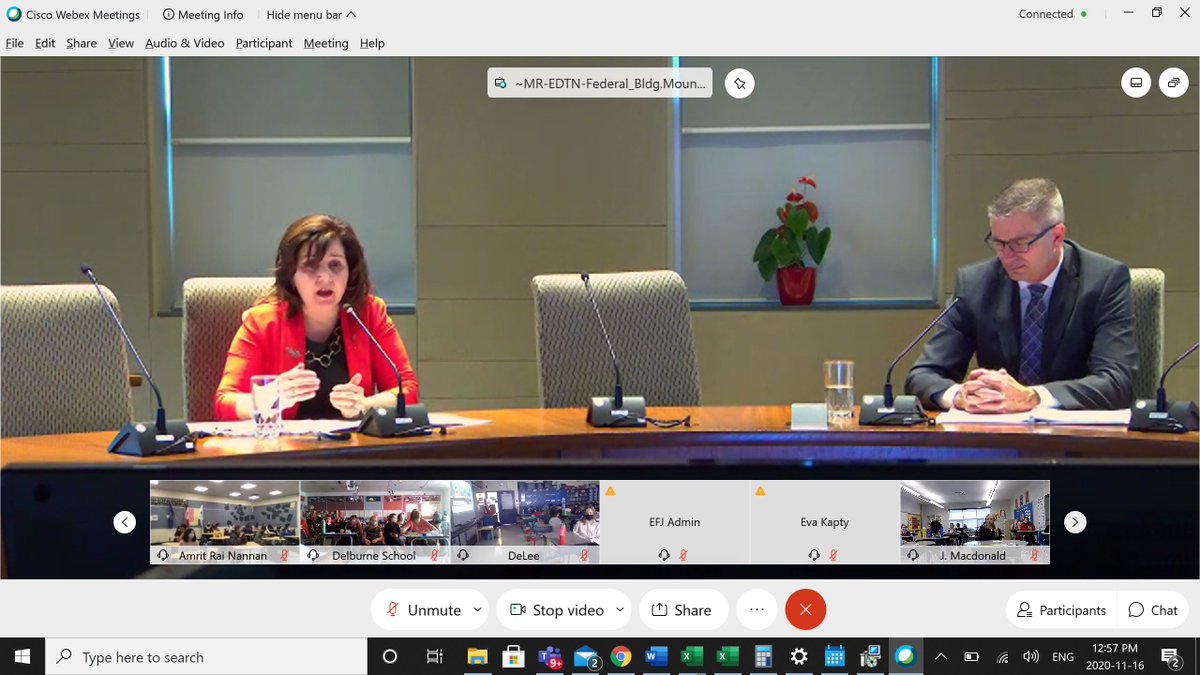Open the Participant menu
The image size is (1200, 675).
(264, 43)
